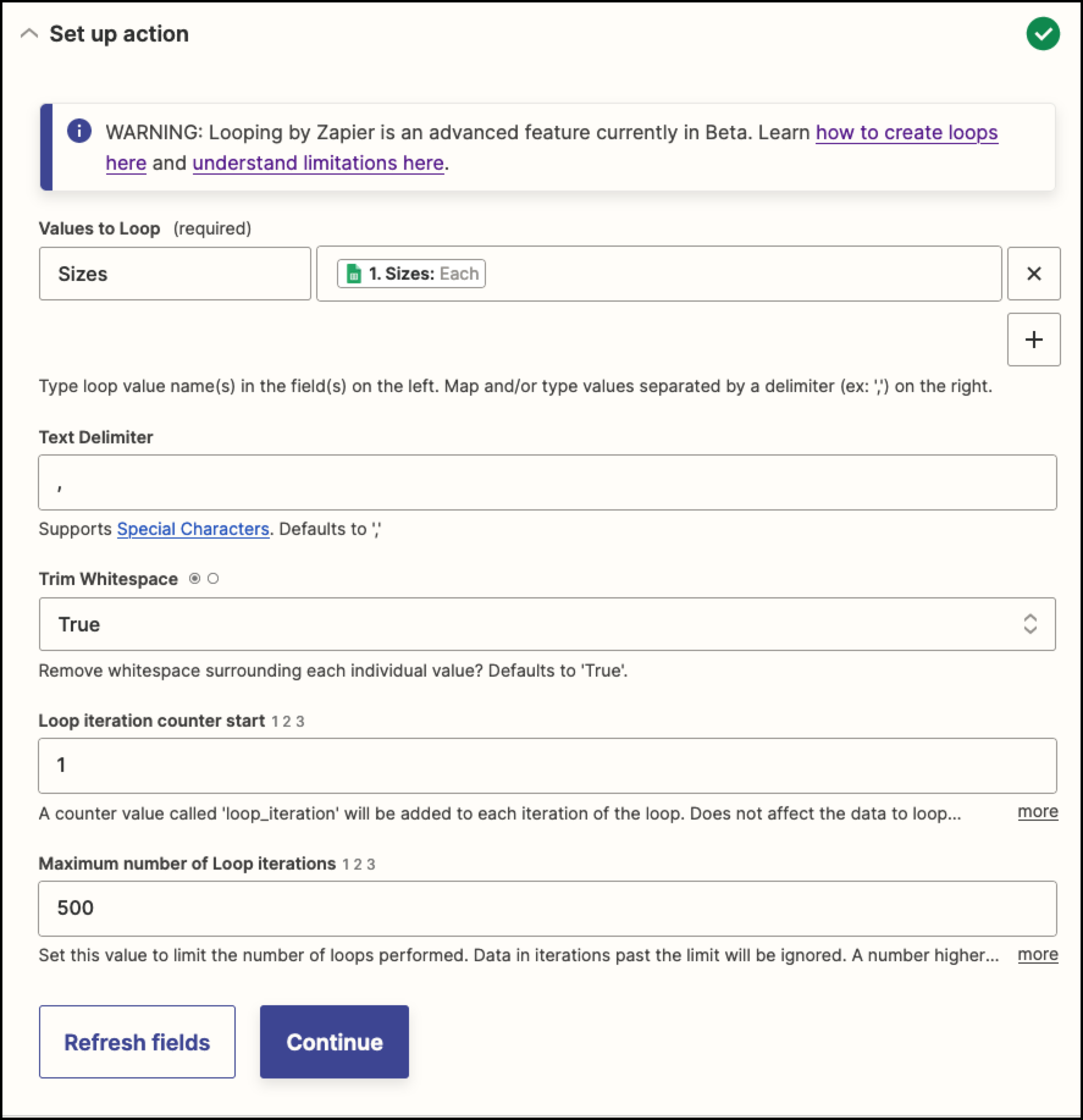The height and width of the screenshot is (1120, 1083).
Task: Collapse the Set up action section chevron
Action: 29,34
